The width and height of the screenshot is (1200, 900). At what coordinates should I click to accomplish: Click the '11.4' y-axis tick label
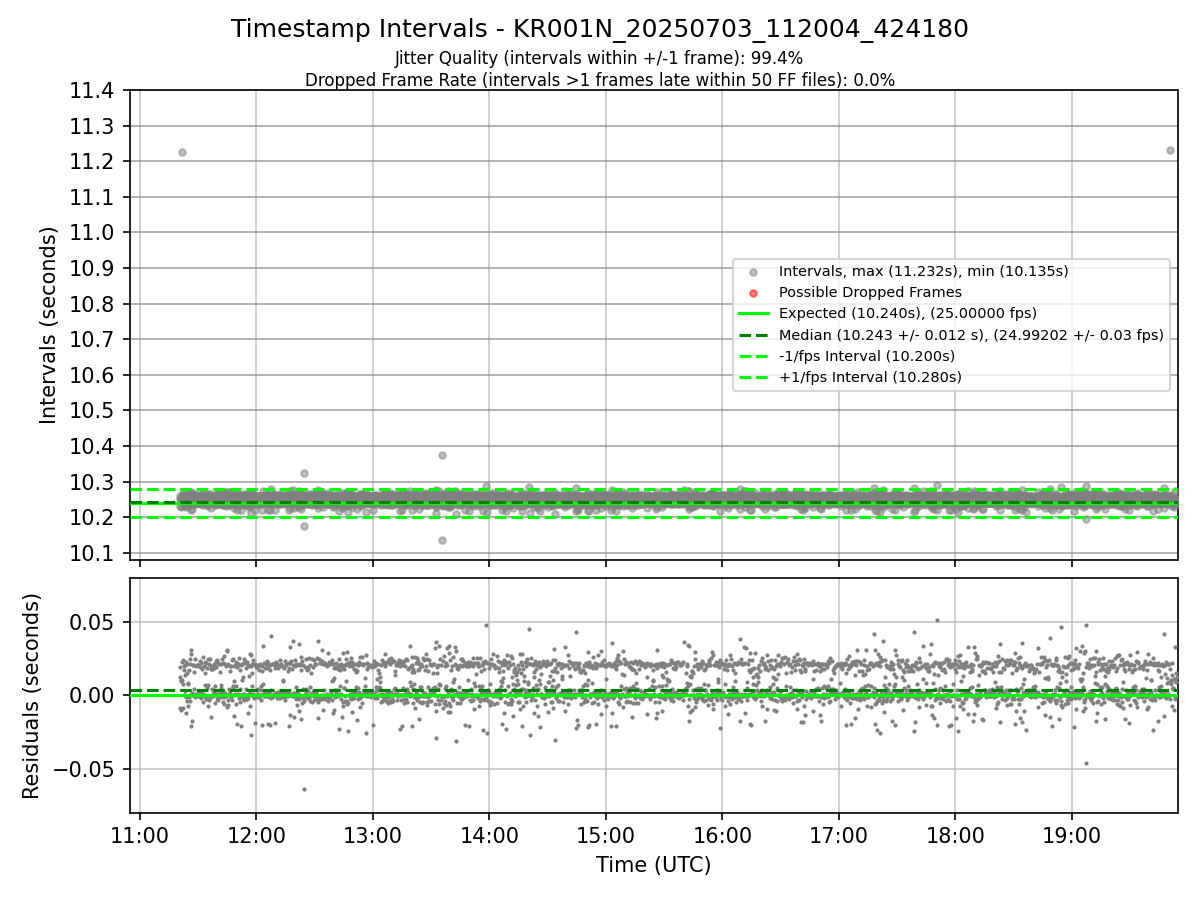92,91
